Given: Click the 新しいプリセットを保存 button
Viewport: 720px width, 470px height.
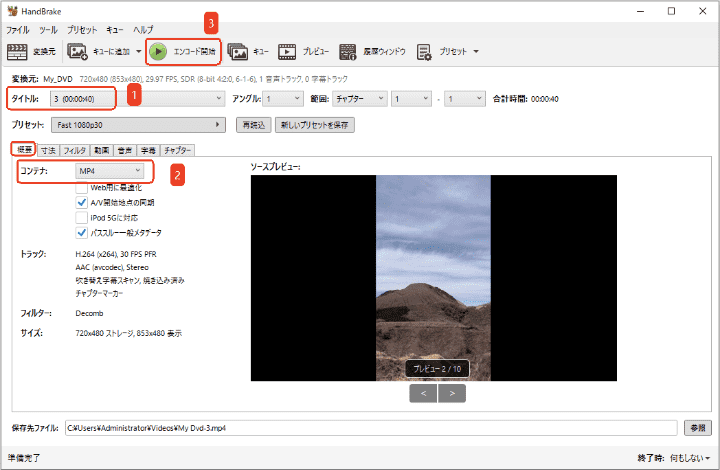Looking at the screenshot, I should [x=314, y=125].
